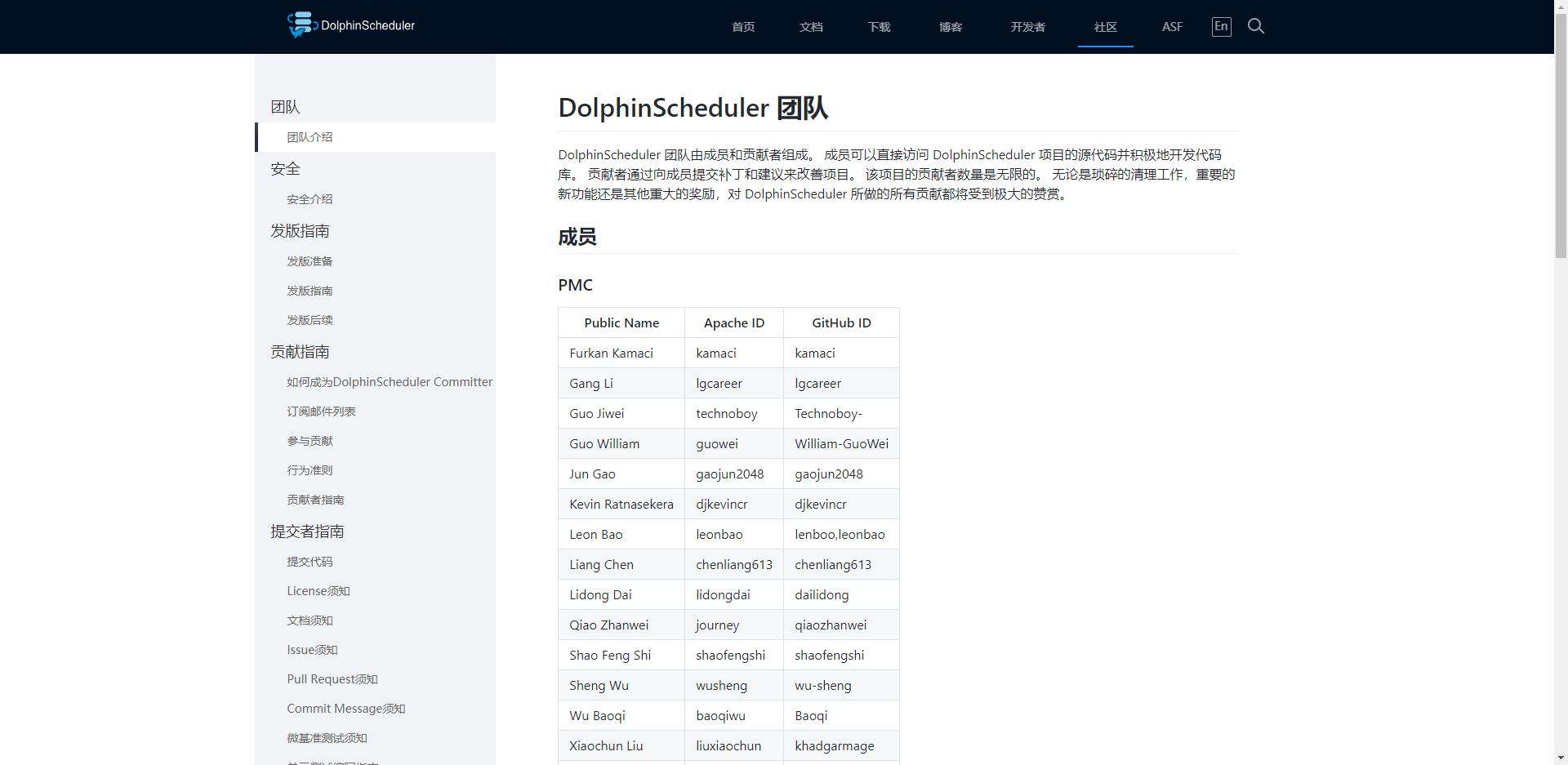Click the khadgarmage cell

841,746
